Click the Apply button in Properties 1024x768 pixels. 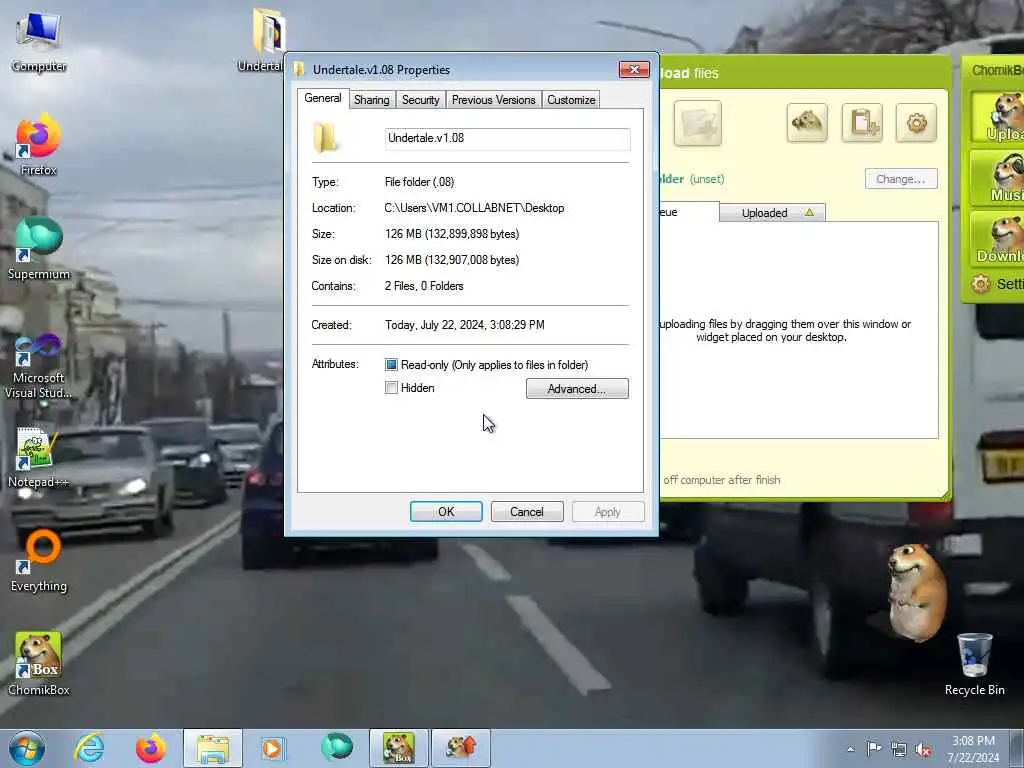pos(608,512)
